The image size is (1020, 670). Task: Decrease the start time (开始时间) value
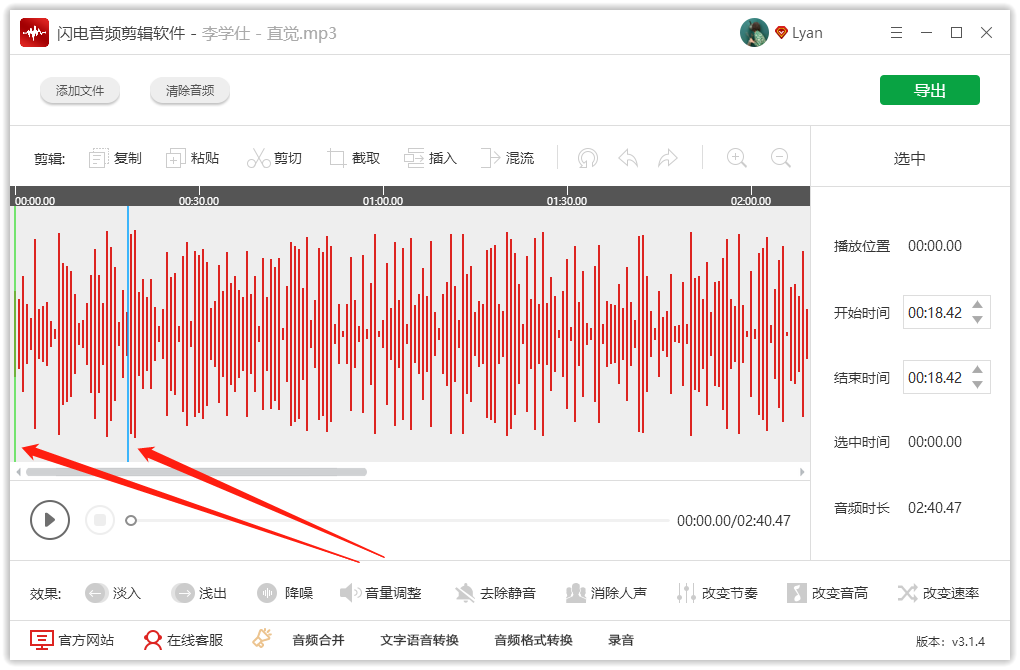click(x=977, y=319)
